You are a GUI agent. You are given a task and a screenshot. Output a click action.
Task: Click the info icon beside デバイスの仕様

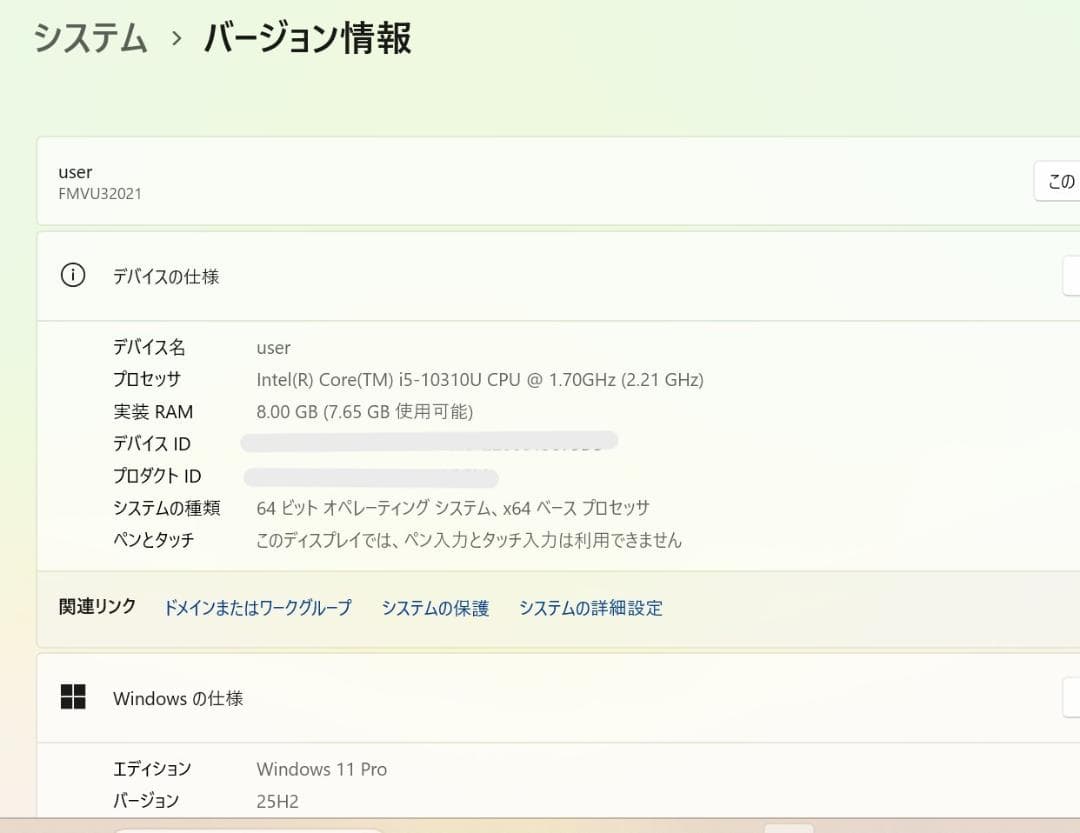click(72, 275)
